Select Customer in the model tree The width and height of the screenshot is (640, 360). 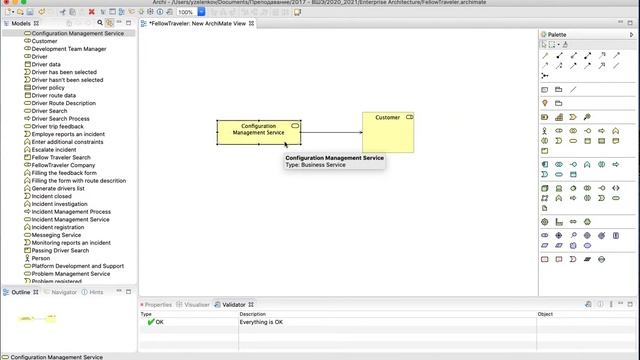pos(44,41)
